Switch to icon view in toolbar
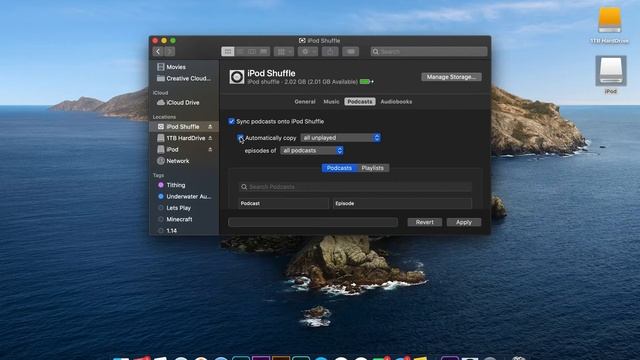 coord(228,51)
